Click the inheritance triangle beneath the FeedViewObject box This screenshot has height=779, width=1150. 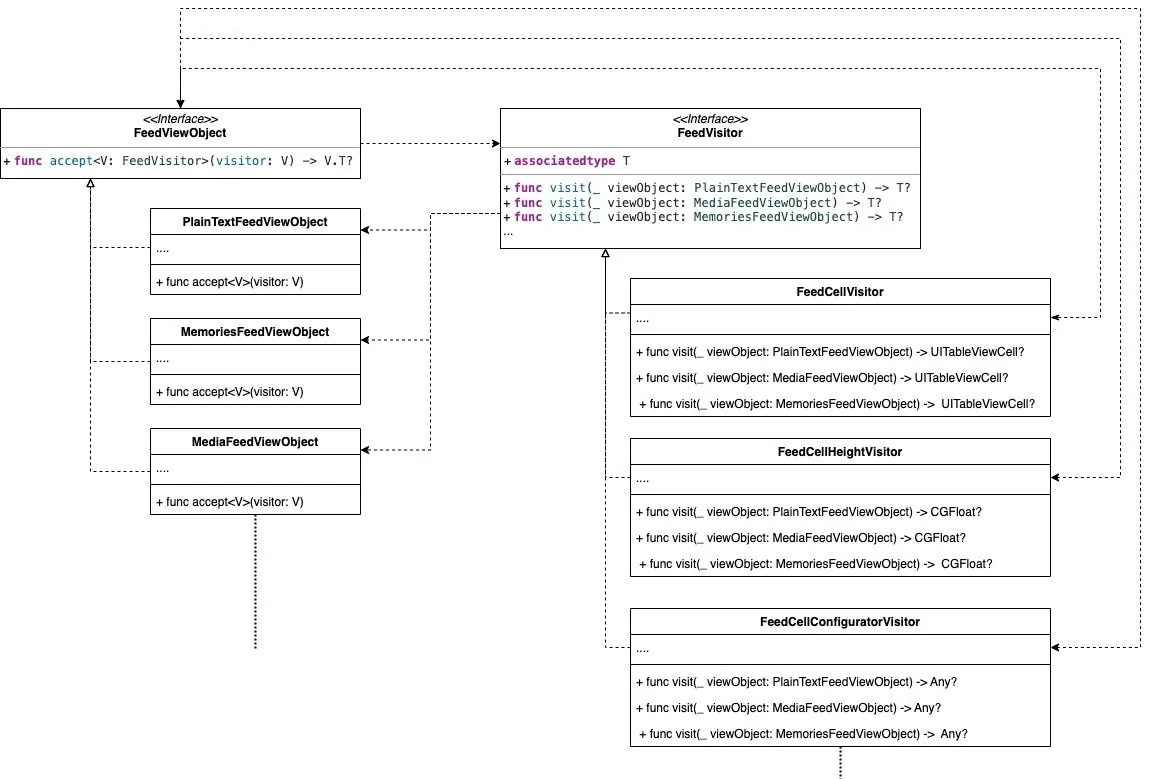click(x=91, y=184)
